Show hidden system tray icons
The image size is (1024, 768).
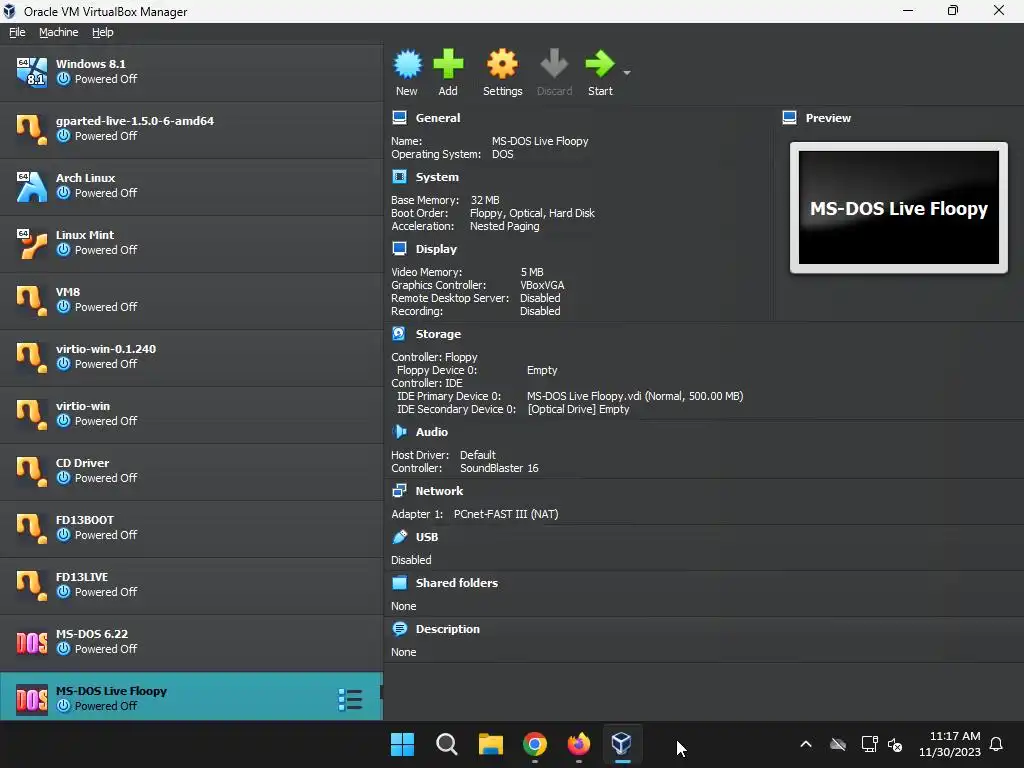(806, 744)
